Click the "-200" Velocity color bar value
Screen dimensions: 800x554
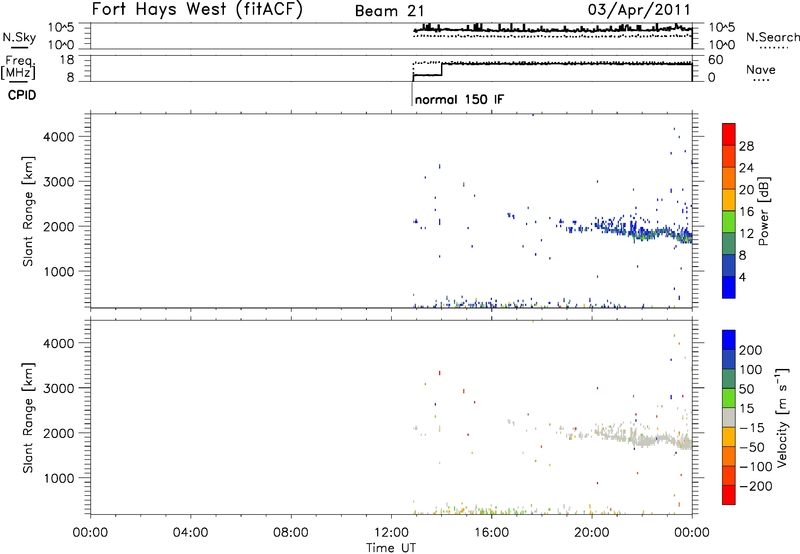756,486
